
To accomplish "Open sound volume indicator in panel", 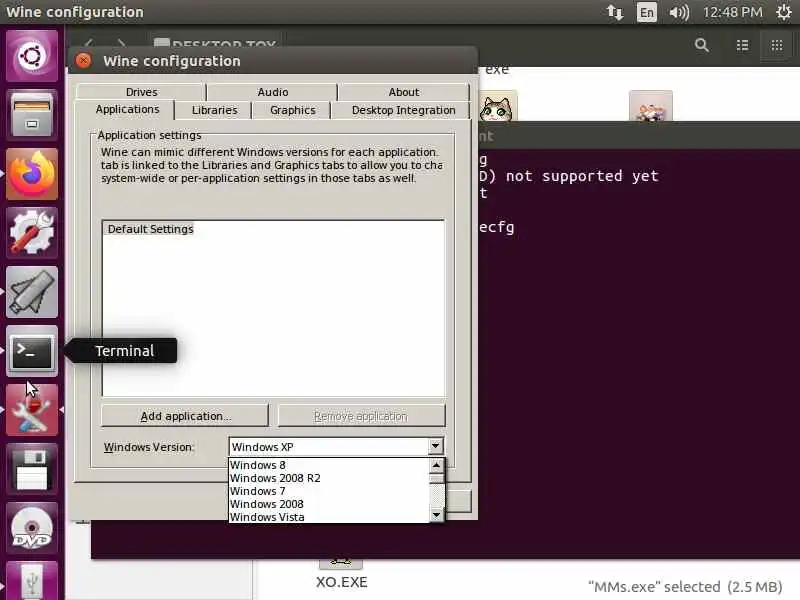I will pyautogui.click(x=679, y=12).
